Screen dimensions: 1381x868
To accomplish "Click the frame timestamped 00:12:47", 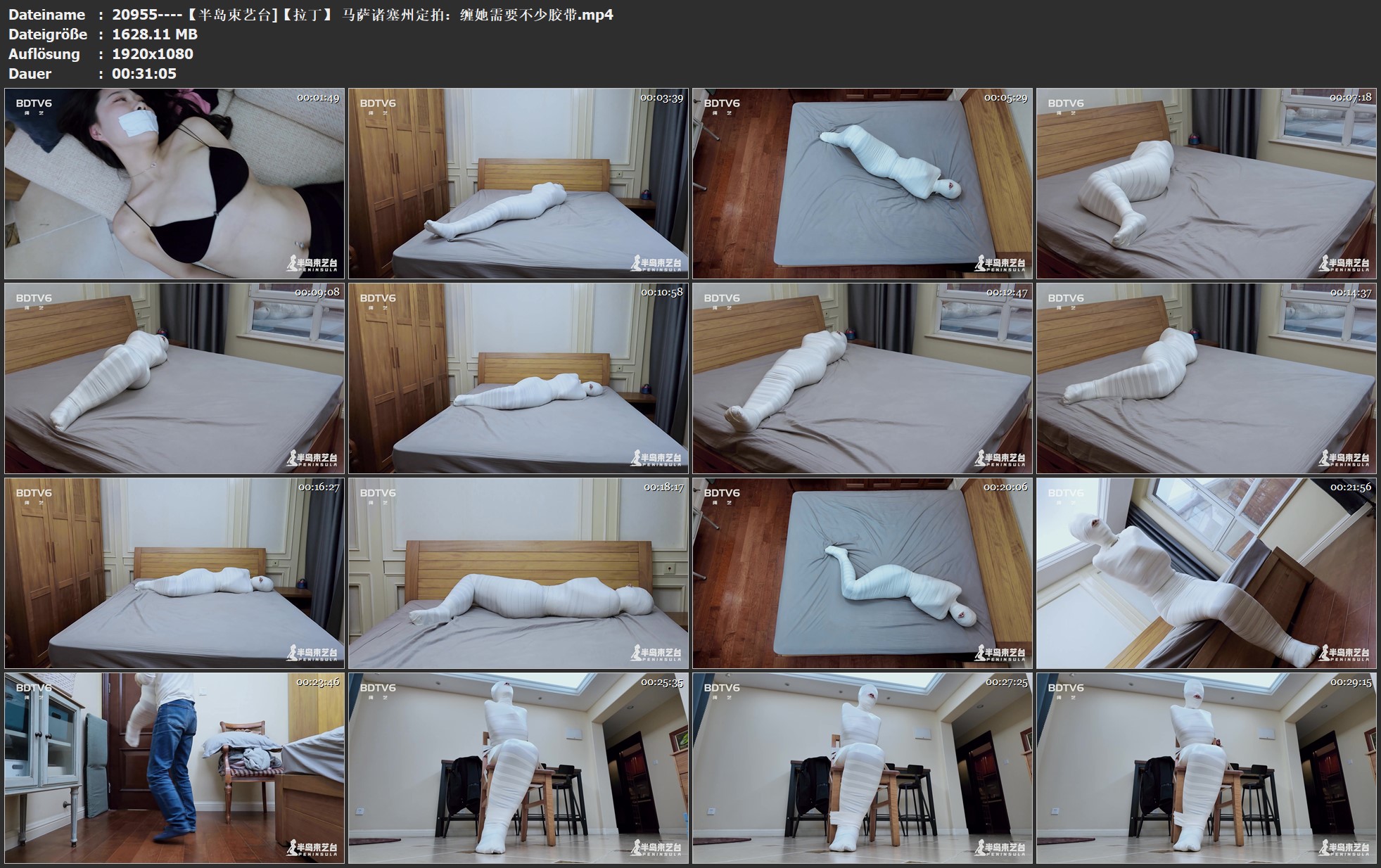I will click(863, 378).
